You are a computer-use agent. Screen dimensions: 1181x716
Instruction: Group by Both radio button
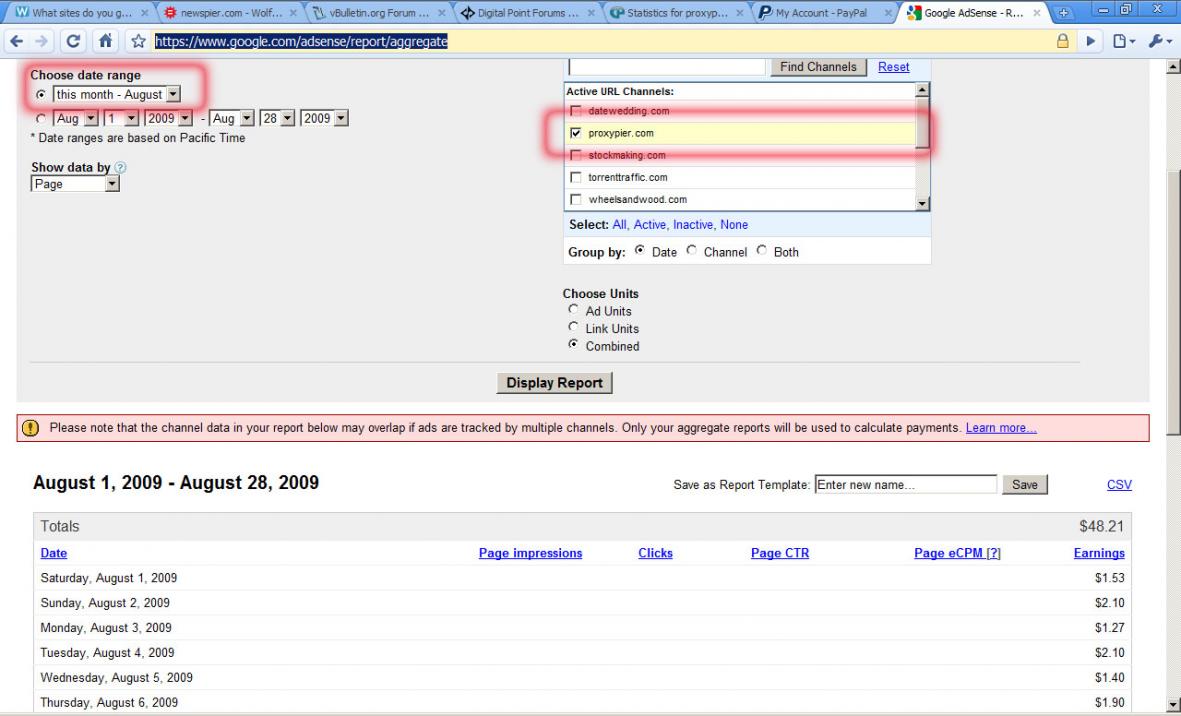[761, 251]
